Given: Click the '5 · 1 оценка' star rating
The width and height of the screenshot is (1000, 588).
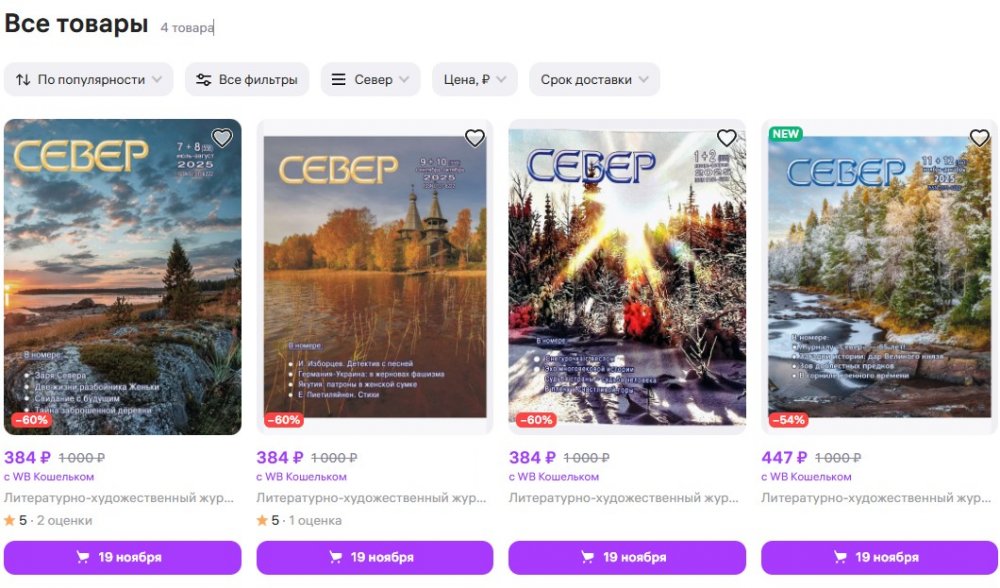Looking at the screenshot, I should pos(300,520).
